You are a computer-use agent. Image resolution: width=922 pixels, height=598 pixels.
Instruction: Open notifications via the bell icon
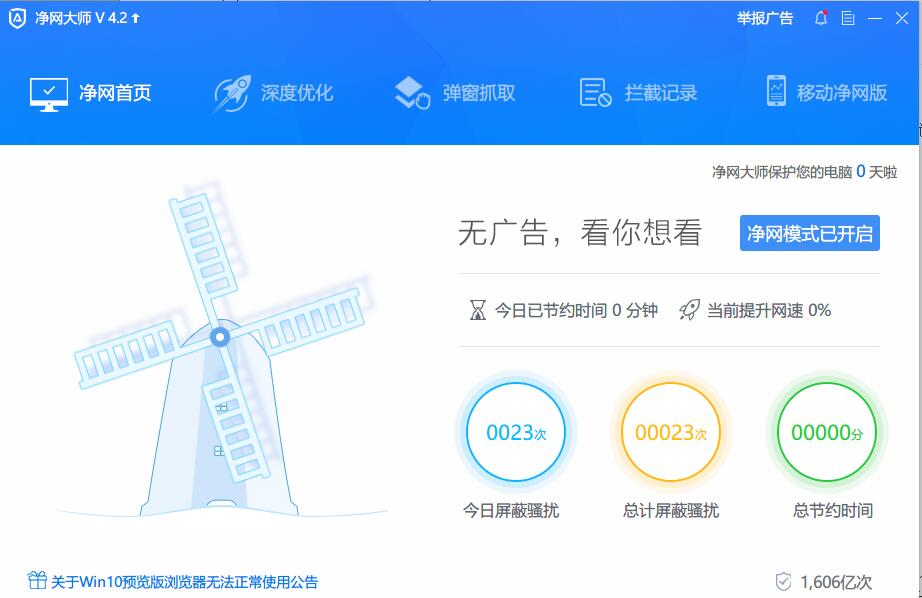821,18
